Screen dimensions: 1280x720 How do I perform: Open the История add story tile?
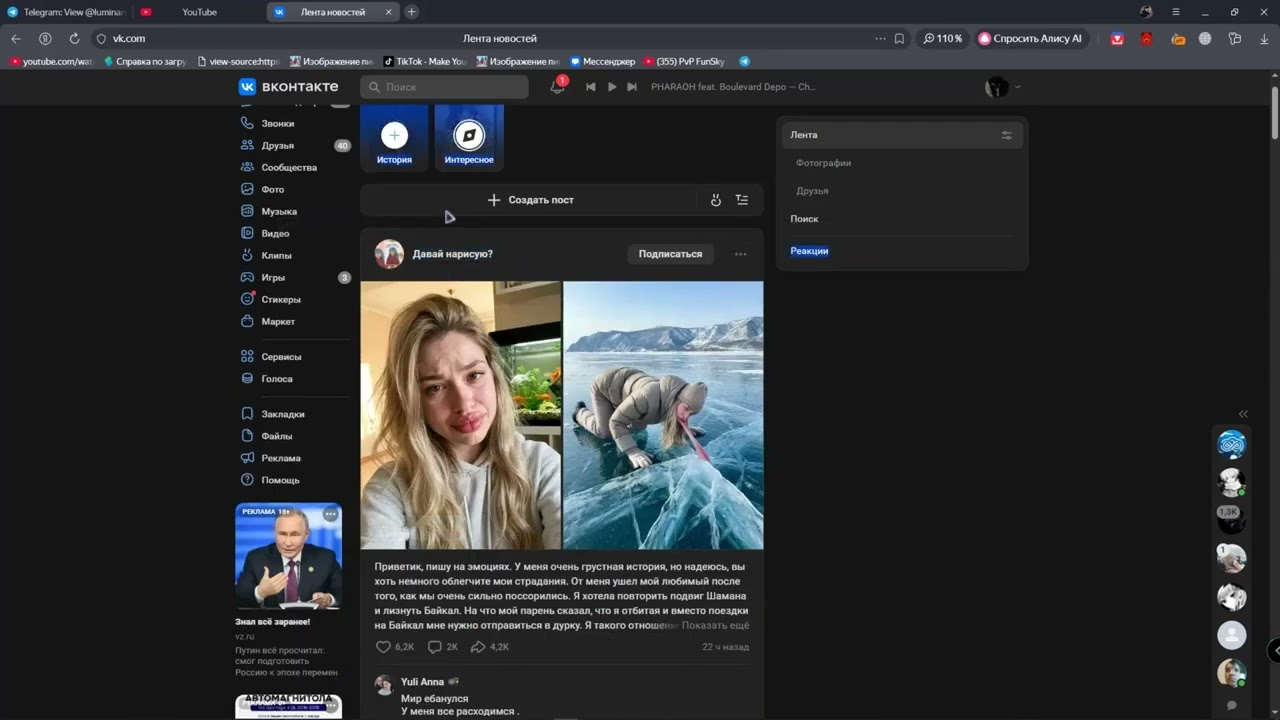click(394, 136)
